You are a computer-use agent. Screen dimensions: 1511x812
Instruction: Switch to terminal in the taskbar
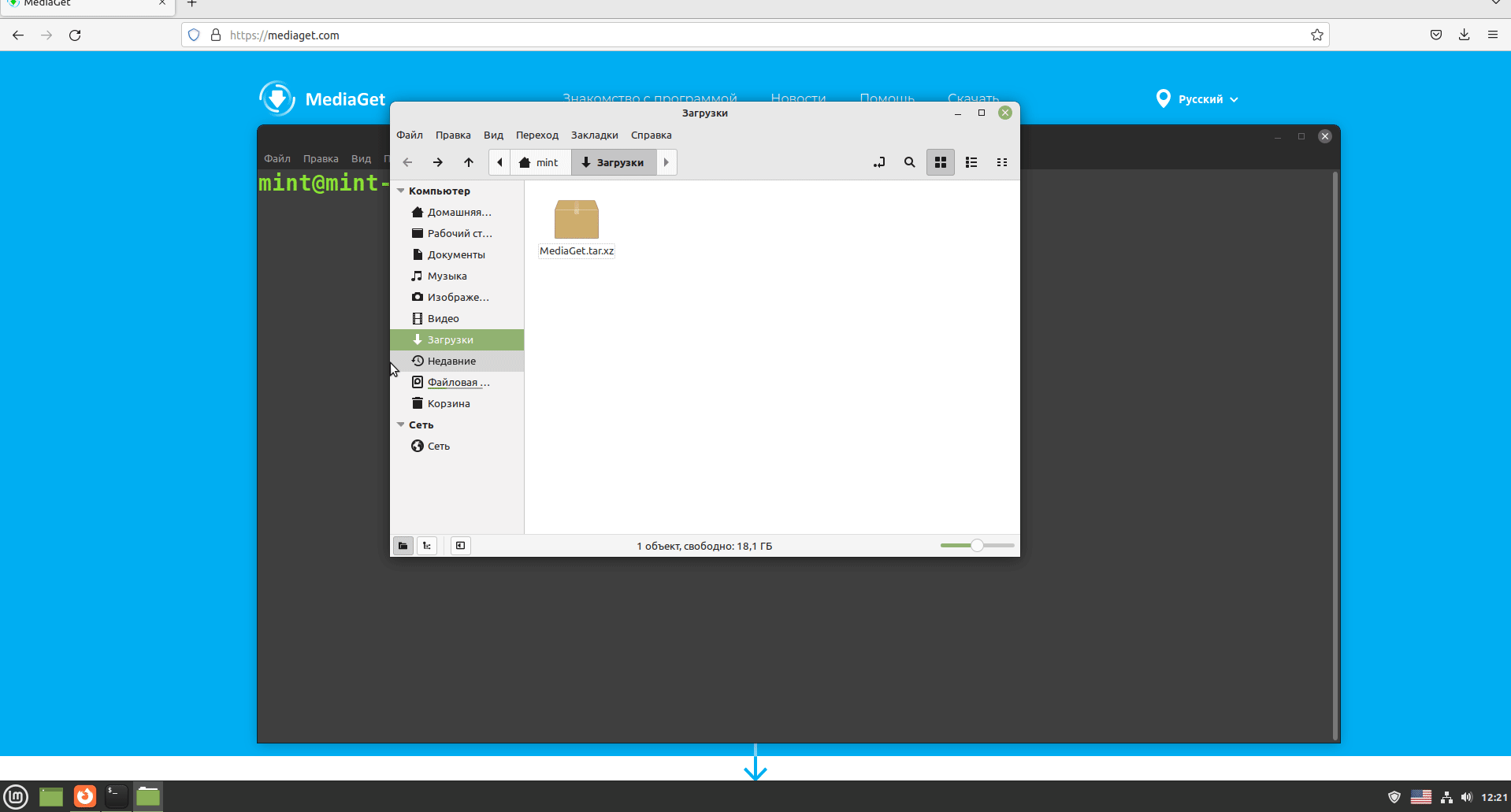tap(117, 797)
